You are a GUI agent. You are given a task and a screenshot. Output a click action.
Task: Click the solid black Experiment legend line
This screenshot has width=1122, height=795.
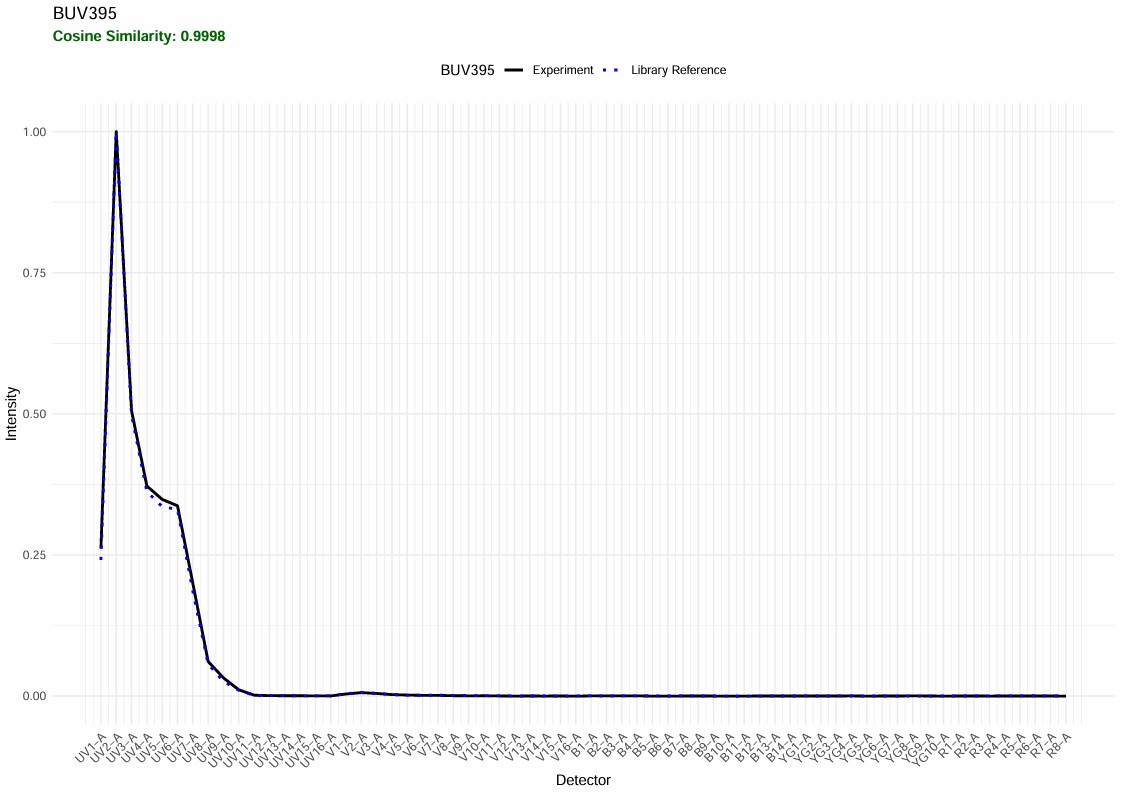click(x=514, y=70)
